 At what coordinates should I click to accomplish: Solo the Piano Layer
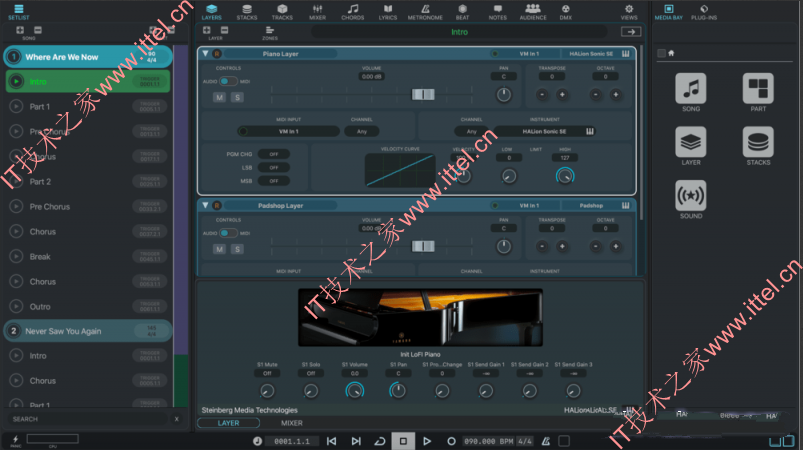click(x=237, y=97)
